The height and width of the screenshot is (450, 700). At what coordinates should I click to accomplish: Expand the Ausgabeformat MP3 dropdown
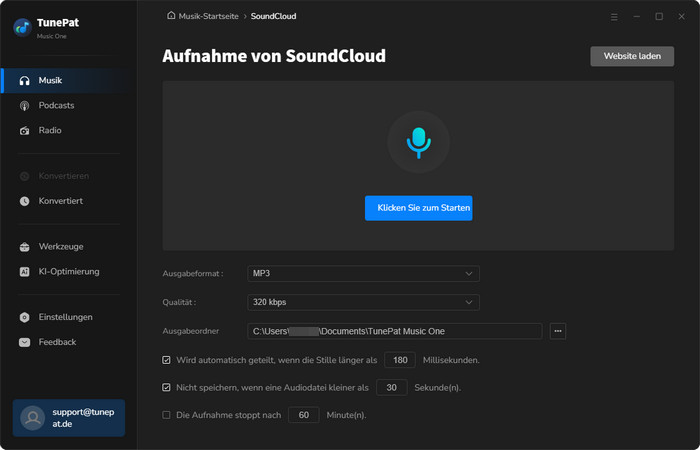pyautogui.click(x=363, y=274)
